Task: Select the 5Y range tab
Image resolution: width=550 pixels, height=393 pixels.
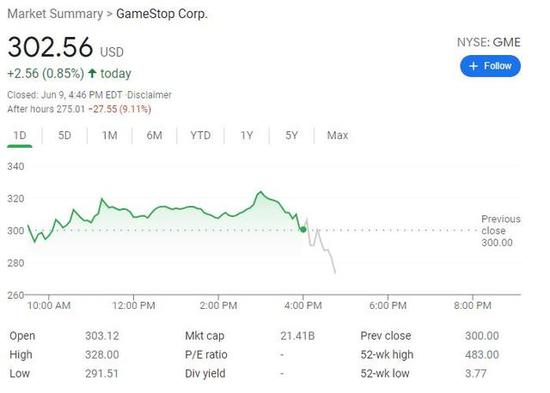Action: point(291,135)
